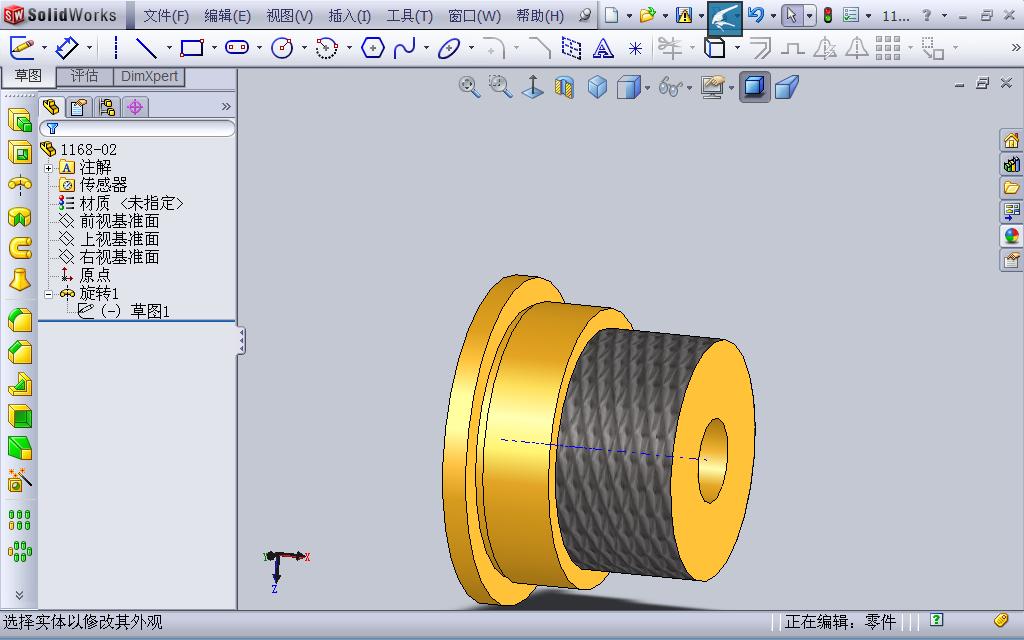Toggle Shadows in Shaded Mode
1024x640 pixels.
point(754,86)
